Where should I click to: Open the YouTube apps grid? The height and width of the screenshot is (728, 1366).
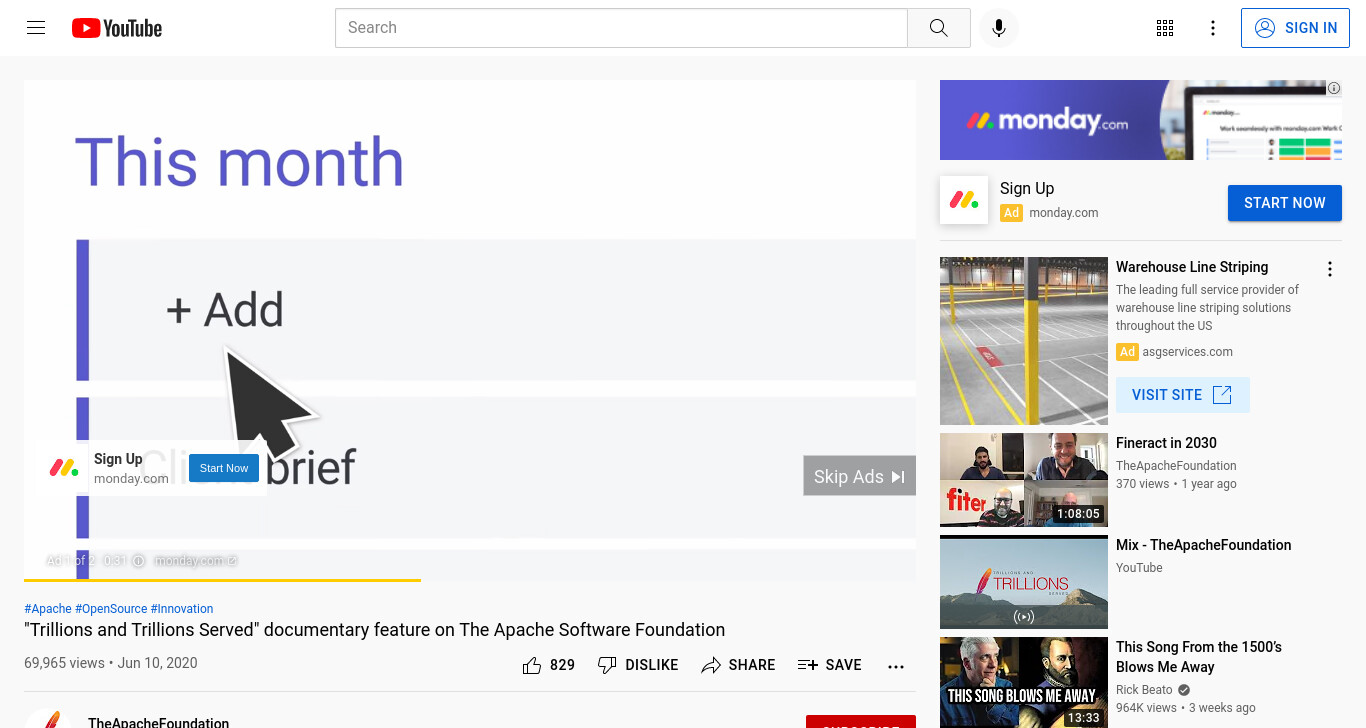tap(1165, 28)
